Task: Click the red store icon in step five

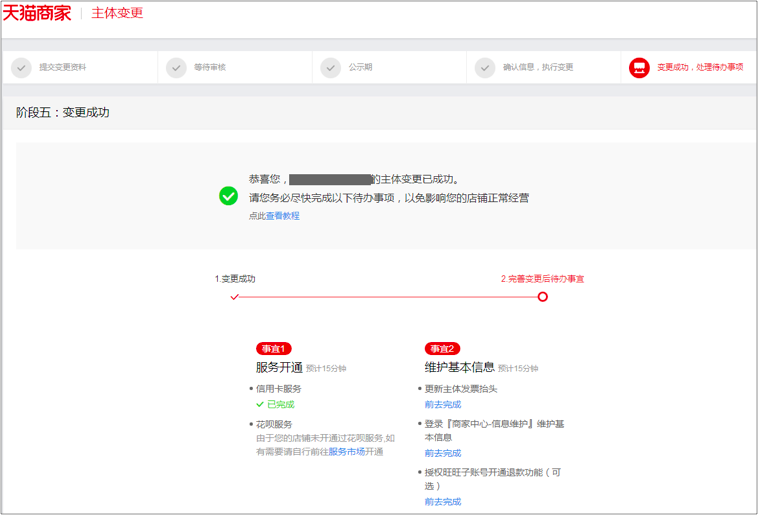Action: pyautogui.click(x=639, y=68)
